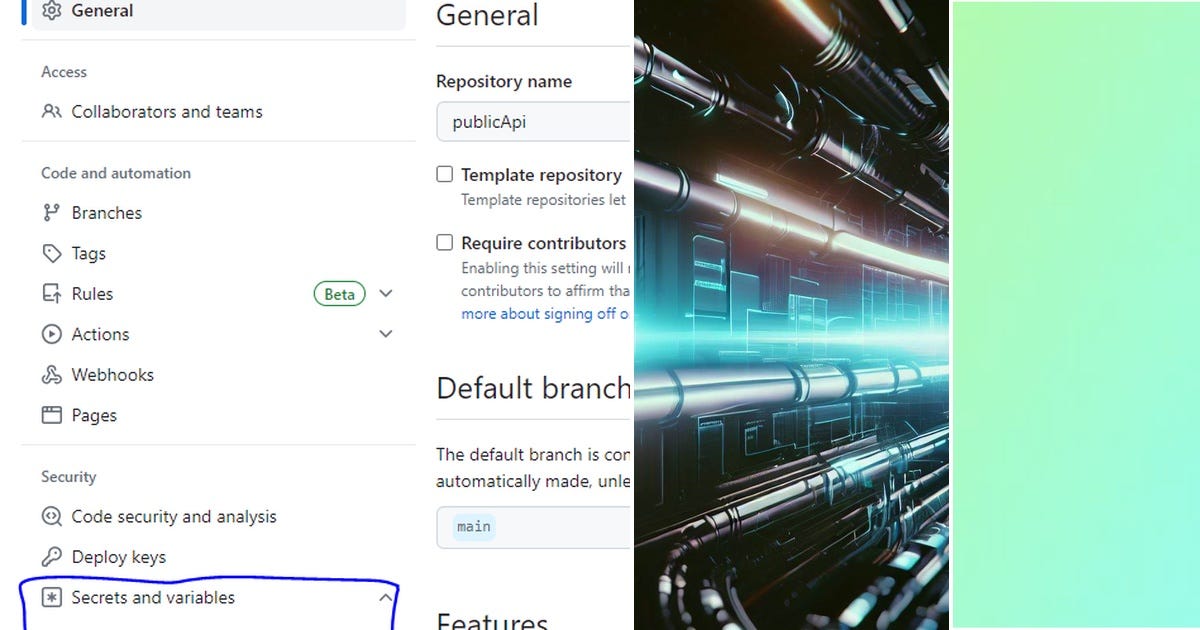The height and width of the screenshot is (630, 1200).
Task: Collapse the Secrets and variables chevron
Action: pyautogui.click(x=386, y=598)
